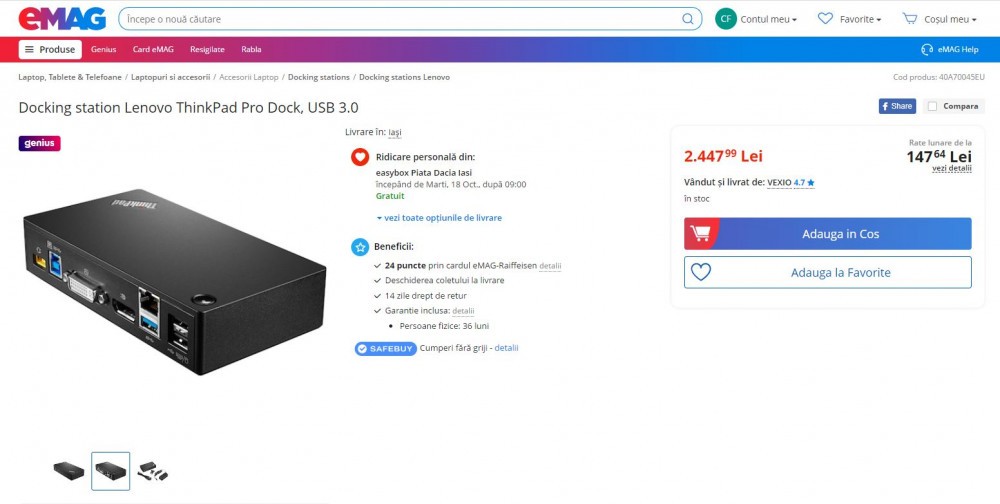Open the Produse hamburger menu
1000x504 pixels.
click(50, 49)
